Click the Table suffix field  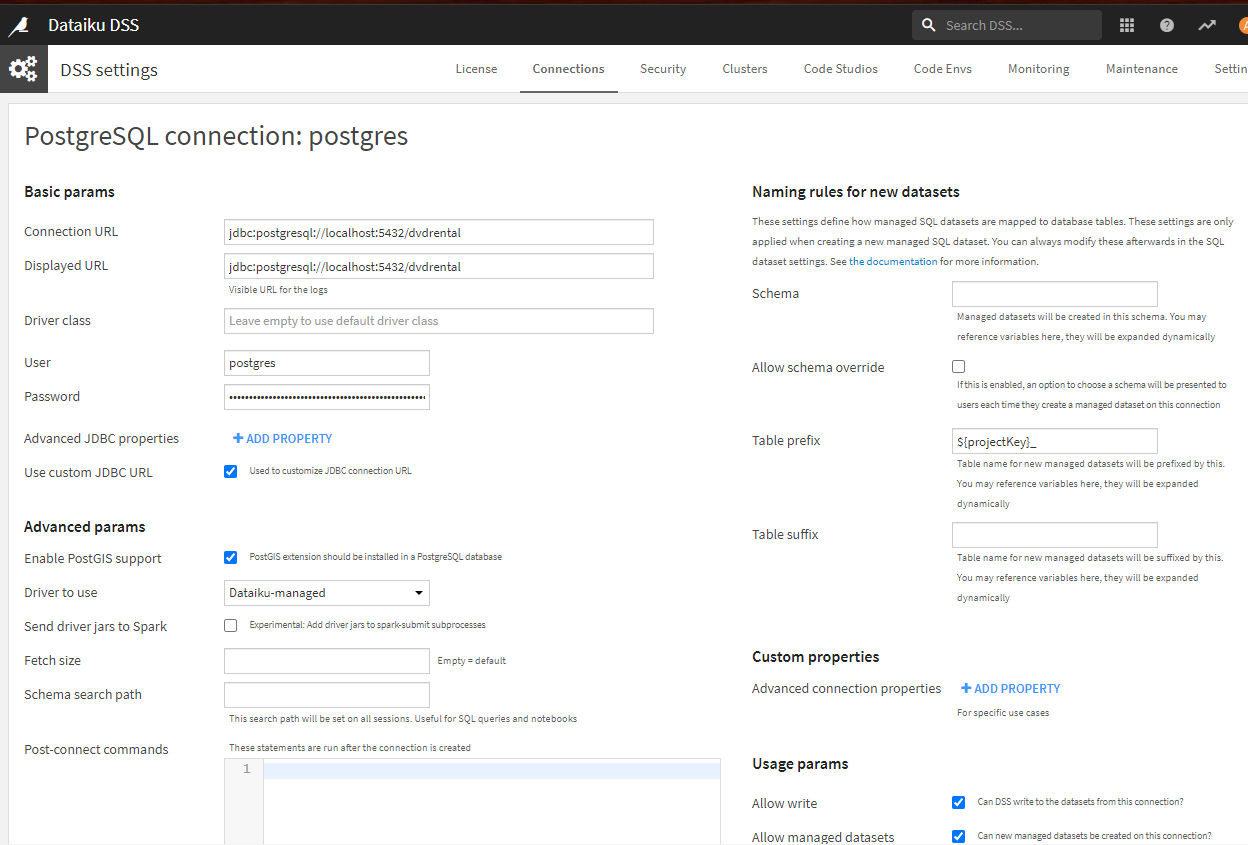click(x=1055, y=535)
